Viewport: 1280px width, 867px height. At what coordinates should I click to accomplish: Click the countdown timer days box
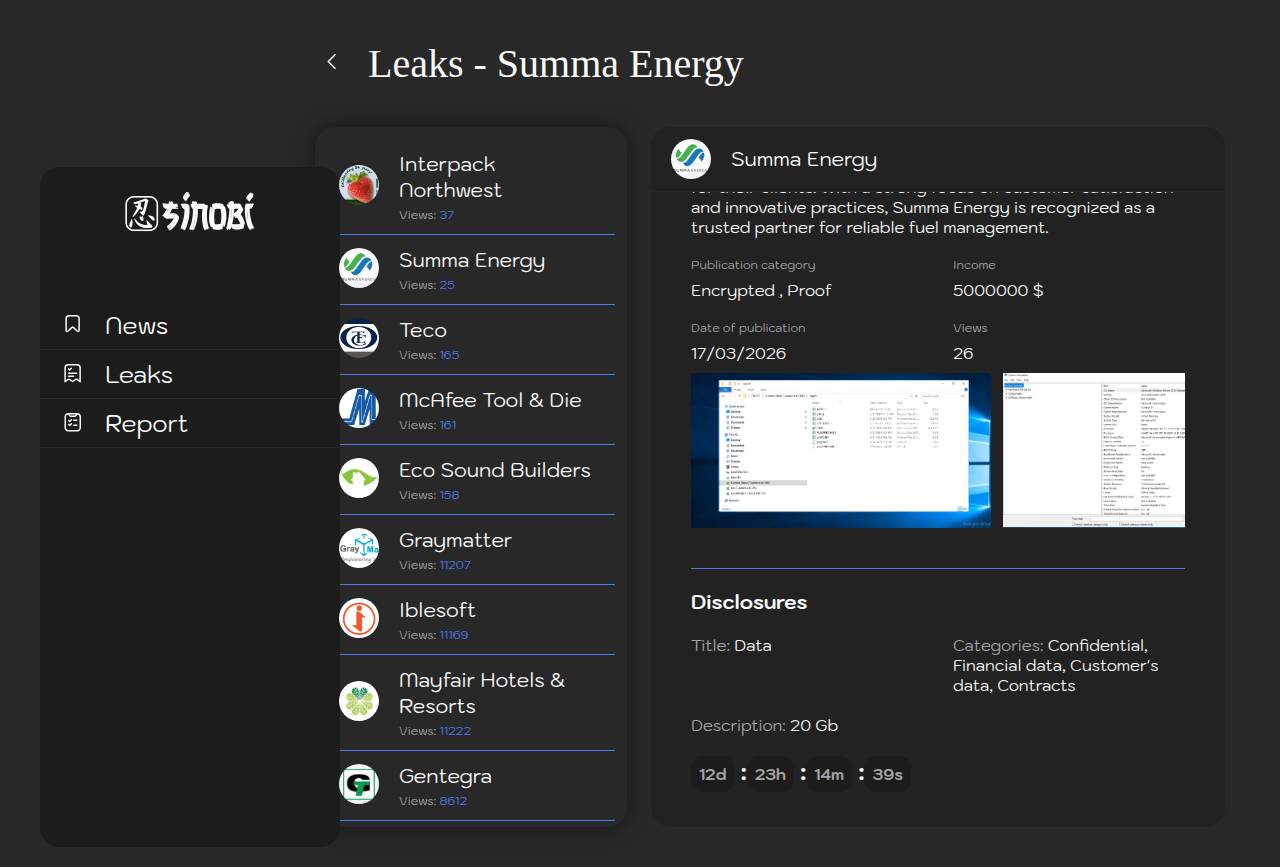click(712, 774)
